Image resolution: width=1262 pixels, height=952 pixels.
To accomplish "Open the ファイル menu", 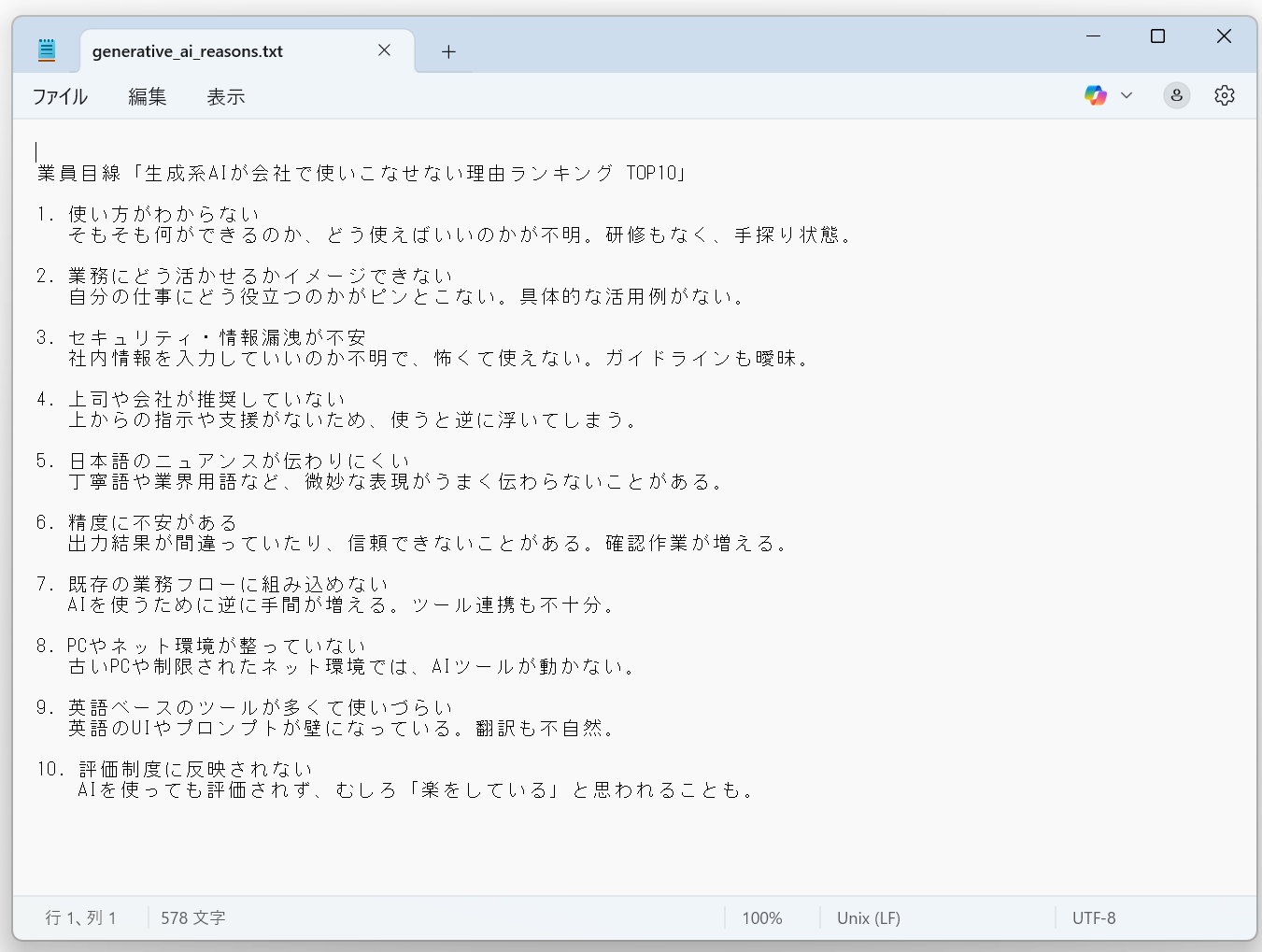I will click(60, 96).
